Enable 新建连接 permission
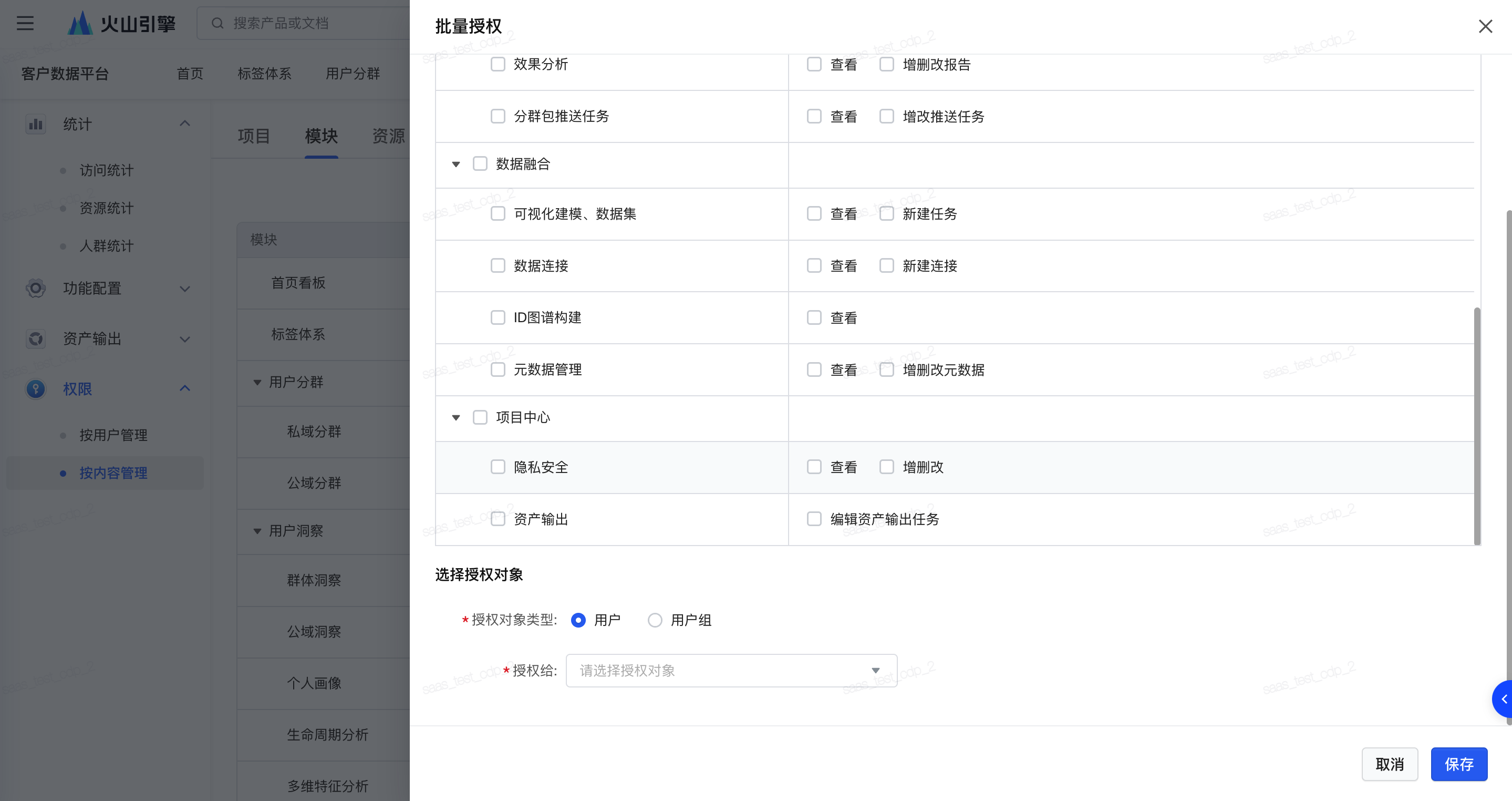The width and height of the screenshot is (1512, 801). (x=886, y=265)
